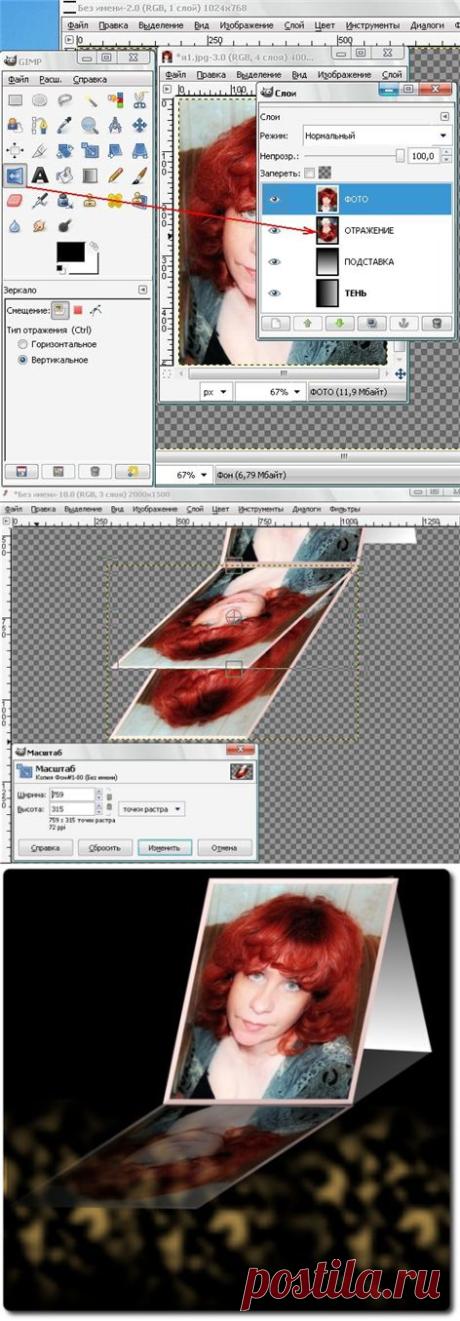Select the Select by Color tool
The image size is (460, 1321).
115,99
